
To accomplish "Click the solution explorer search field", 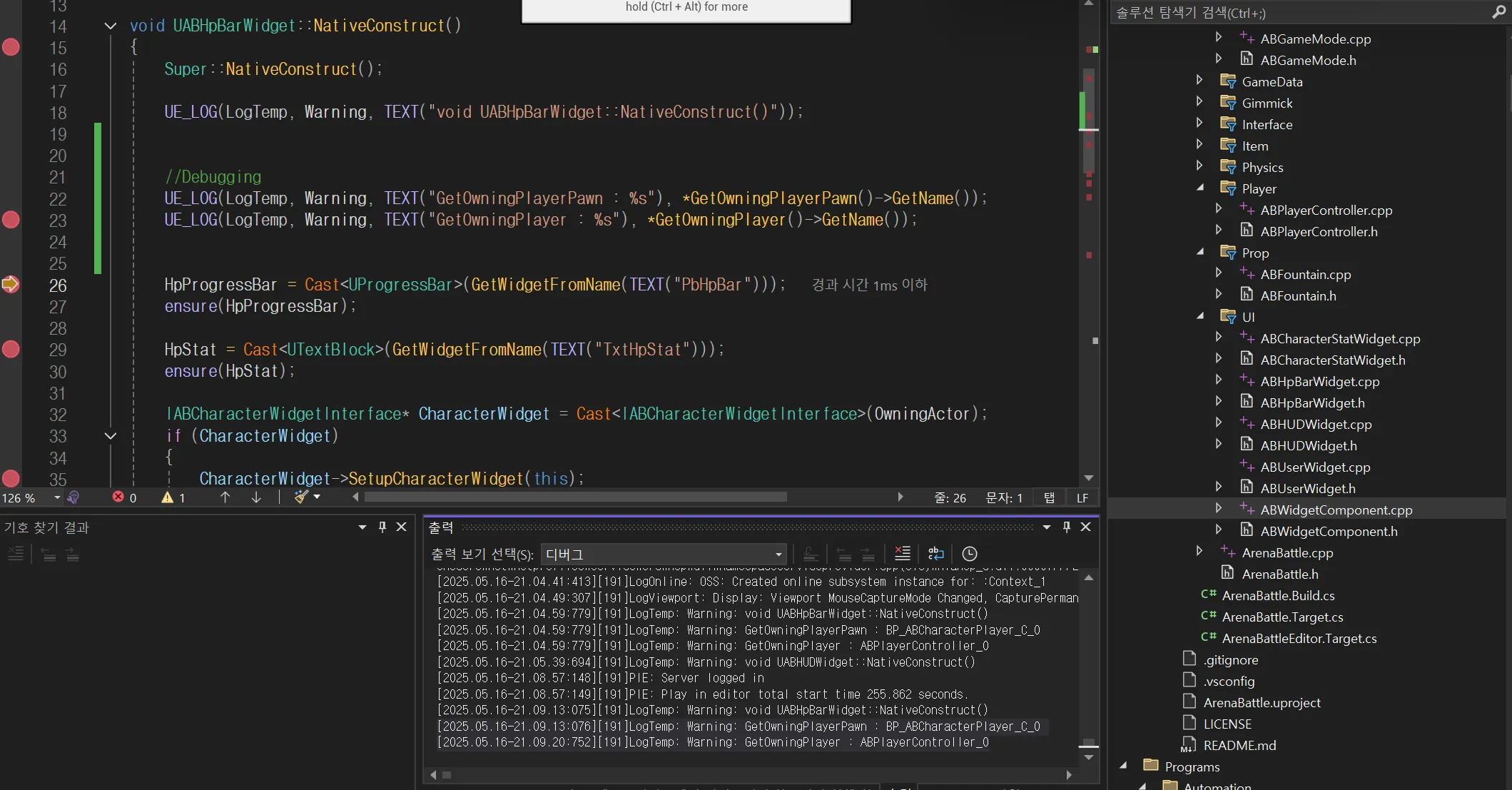I will point(1299,13).
